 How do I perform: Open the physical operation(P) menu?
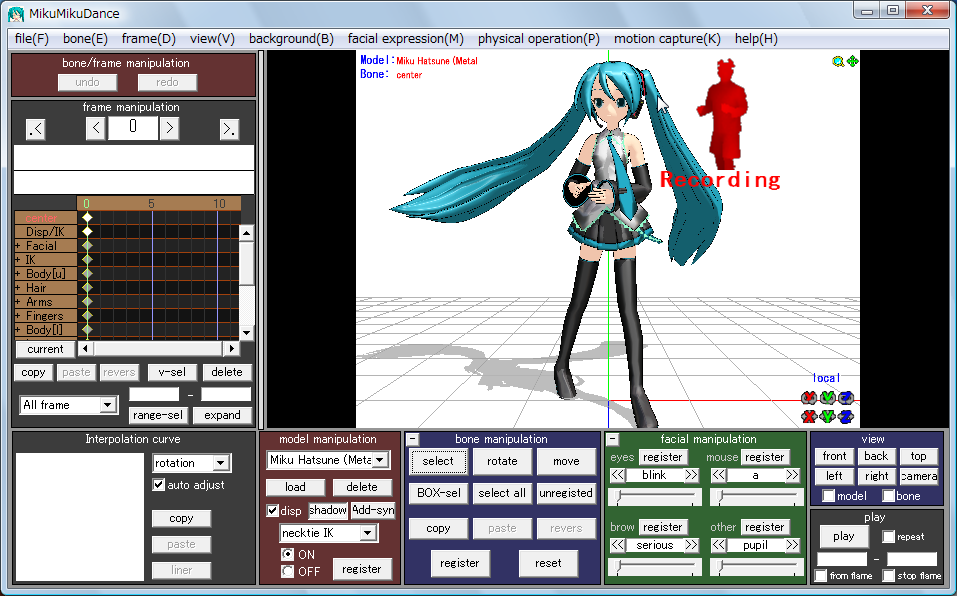point(539,39)
